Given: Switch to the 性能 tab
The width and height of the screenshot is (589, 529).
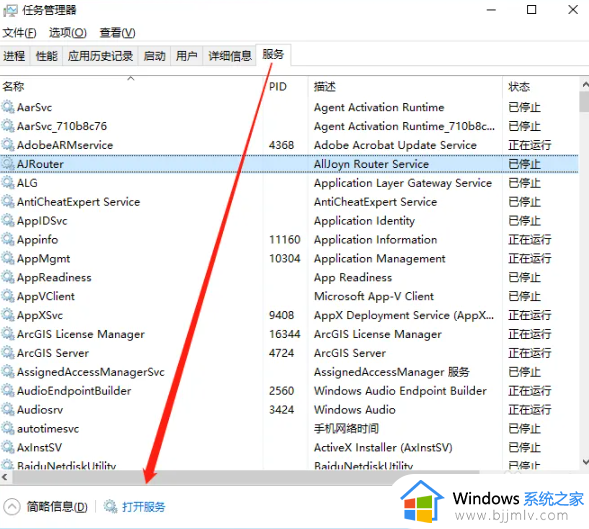Looking at the screenshot, I should click(47, 56).
